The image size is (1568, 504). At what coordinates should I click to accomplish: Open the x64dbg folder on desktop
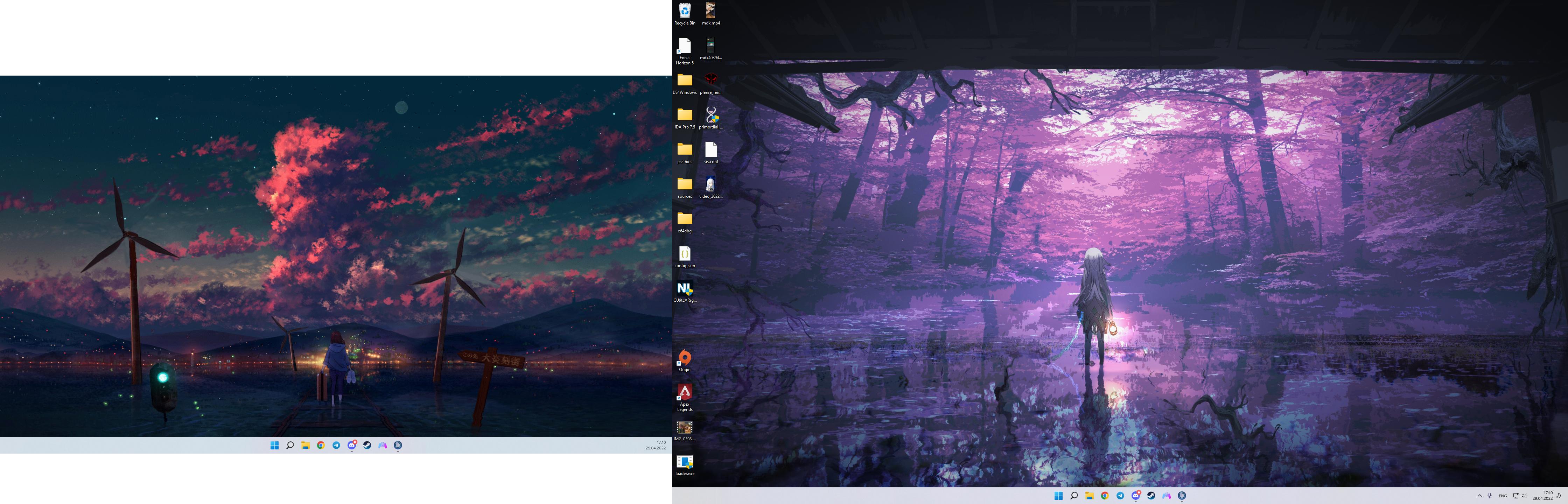pos(684,220)
